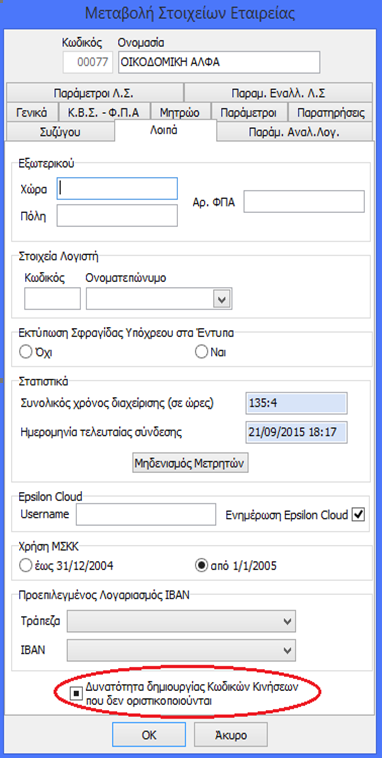Switch to the Παρατηρήσεις tab
Viewport: 382px width, 758px height.
(x=330, y=113)
